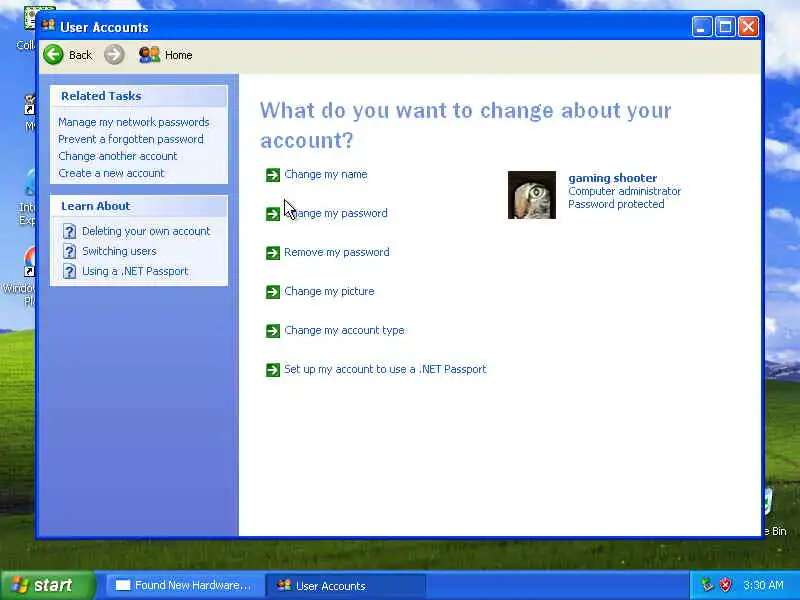Click green arrow beside Change my password
The height and width of the screenshot is (600, 800).
pyautogui.click(x=273, y=214)
